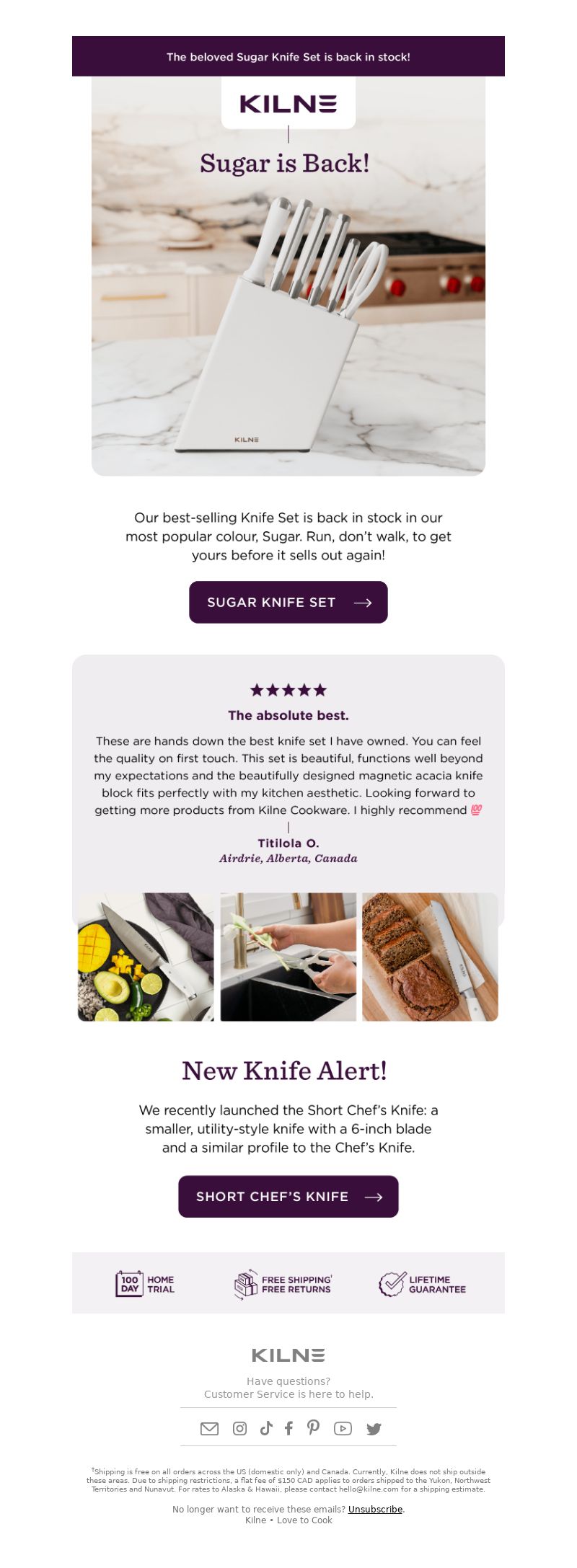Open the Twitter bird icon link
This screenshot has width=577, height=1568.
point(374,1429)
